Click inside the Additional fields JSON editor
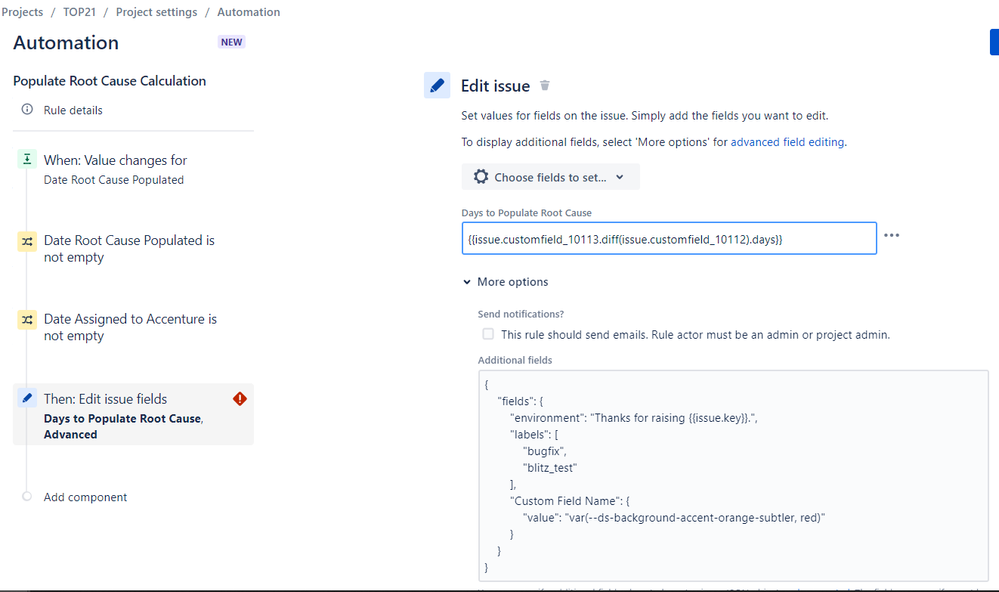Viewport: 999px width, 592px height. (733, 475)
